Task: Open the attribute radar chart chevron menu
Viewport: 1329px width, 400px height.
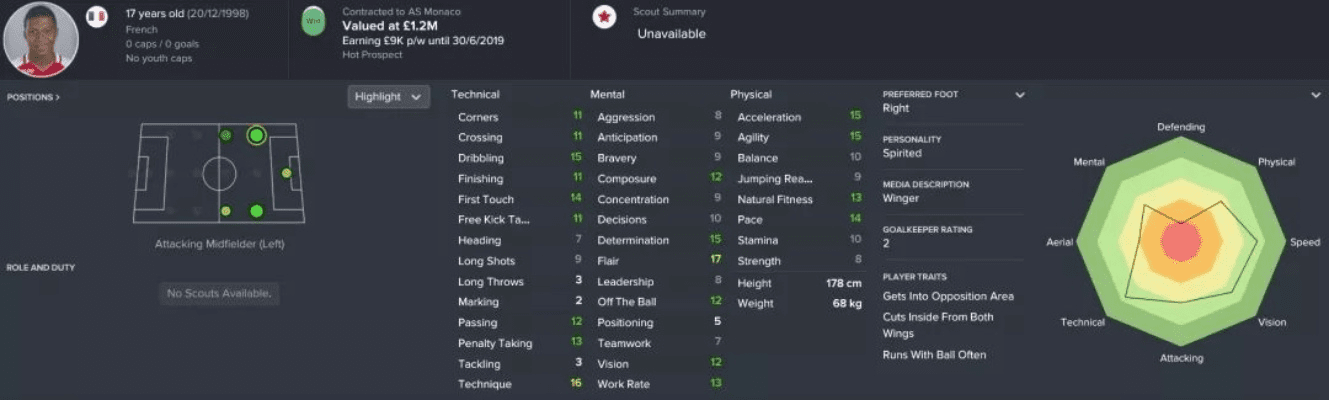Action: [x=1315, y=95]
